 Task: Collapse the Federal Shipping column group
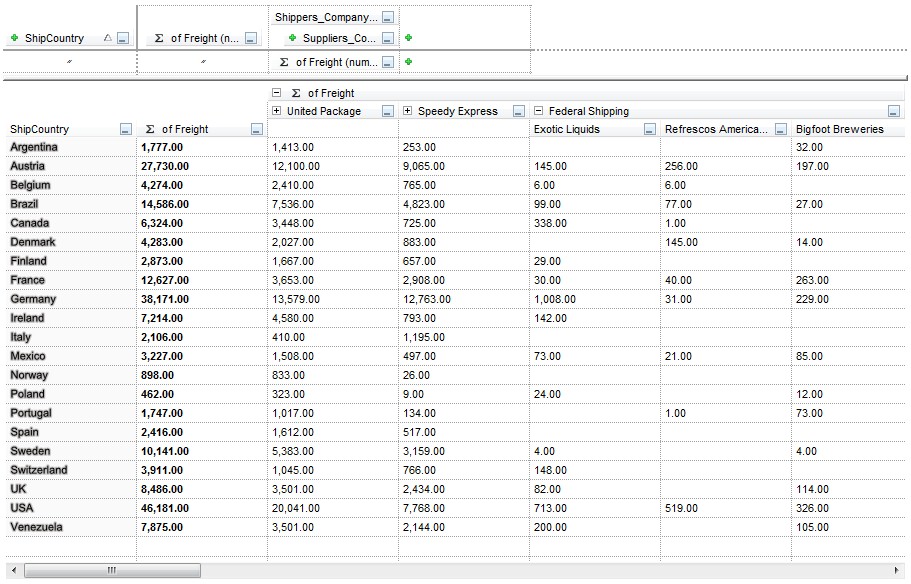click(x=539, y=111)
